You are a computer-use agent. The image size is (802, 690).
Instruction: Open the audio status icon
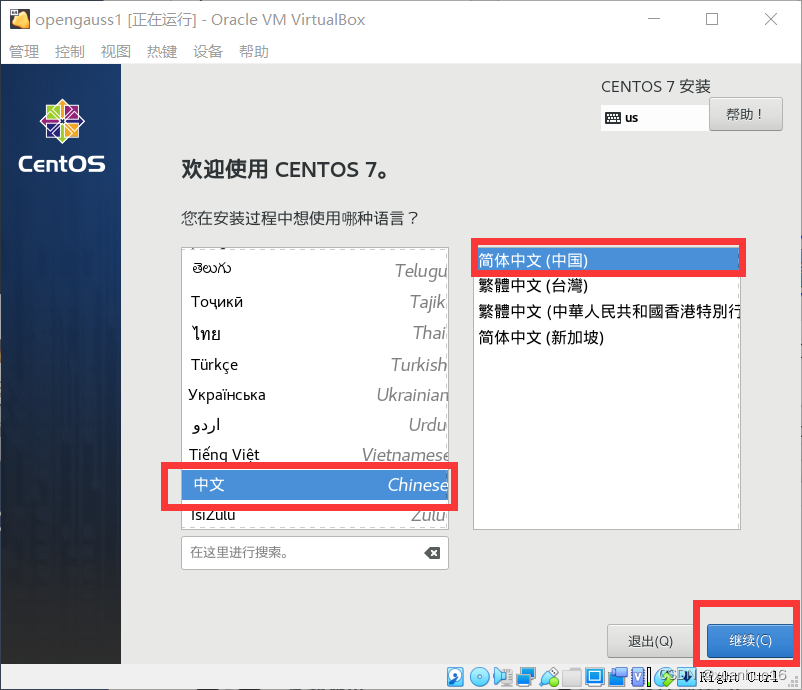(502, 677)
